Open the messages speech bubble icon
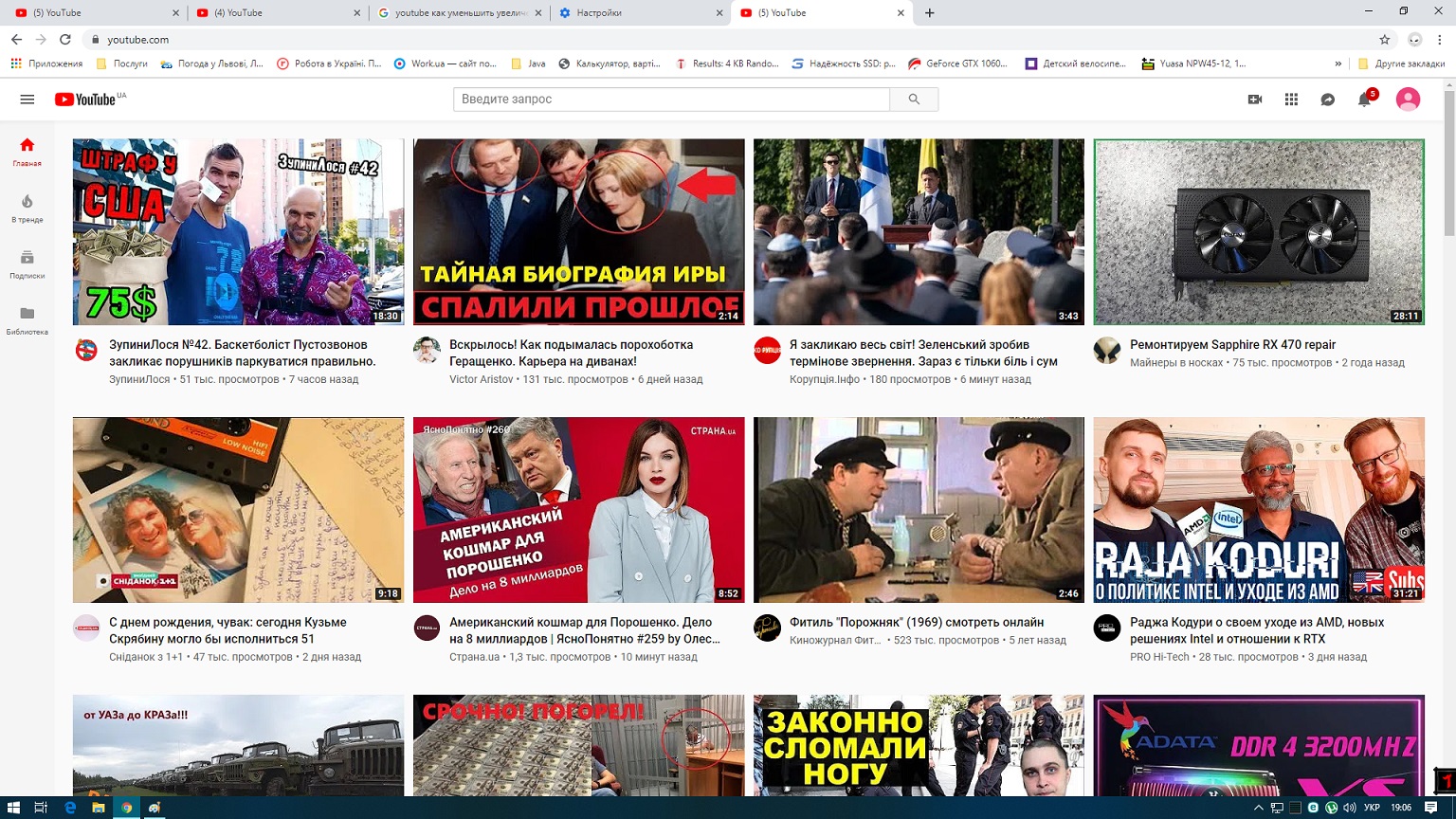Viewport: 1456px width, 819px height. (x=1328, y=100)
